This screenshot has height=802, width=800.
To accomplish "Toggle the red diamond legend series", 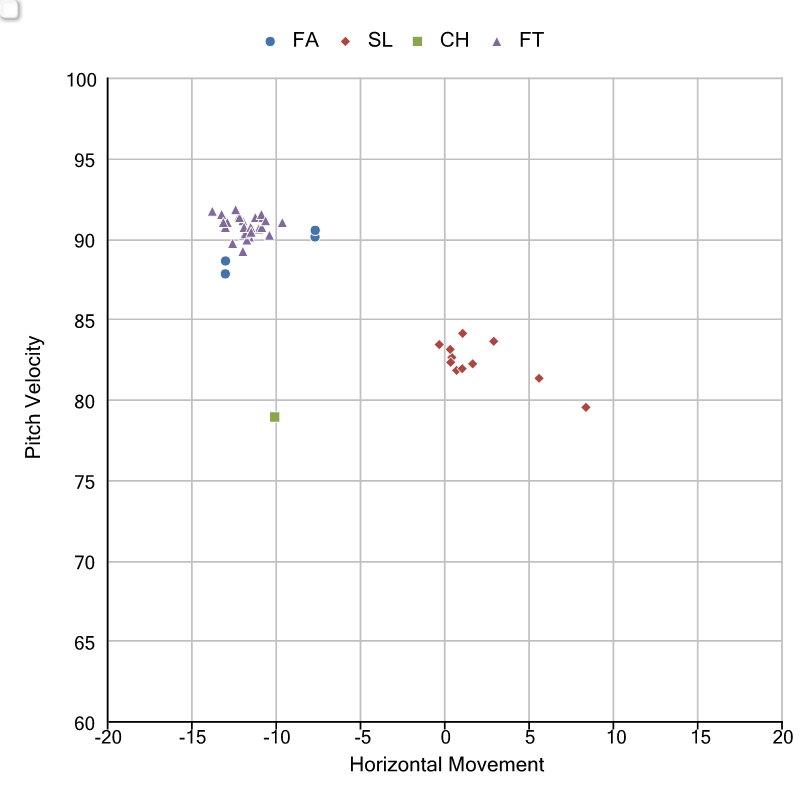I will pyautogui.click(x=345, y=41).
